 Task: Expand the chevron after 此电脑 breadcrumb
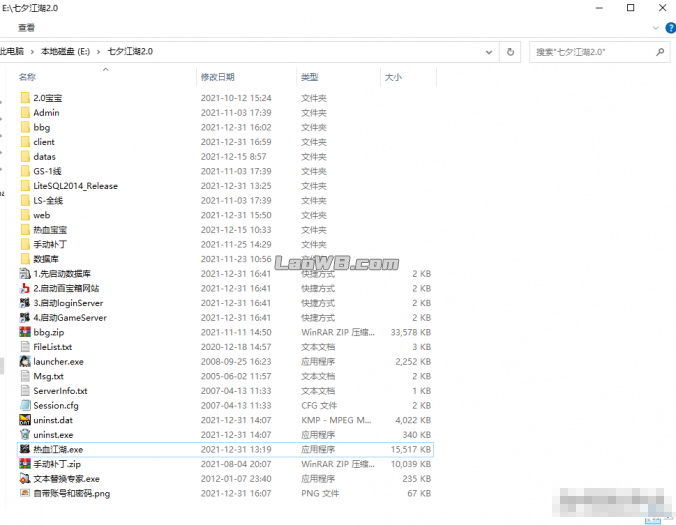[32, 52]
